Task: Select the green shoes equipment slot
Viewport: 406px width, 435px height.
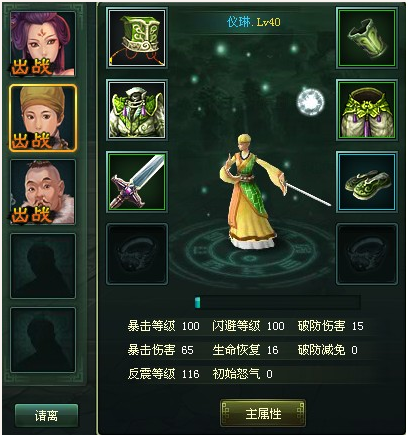Action: click(x=367, y=182)
